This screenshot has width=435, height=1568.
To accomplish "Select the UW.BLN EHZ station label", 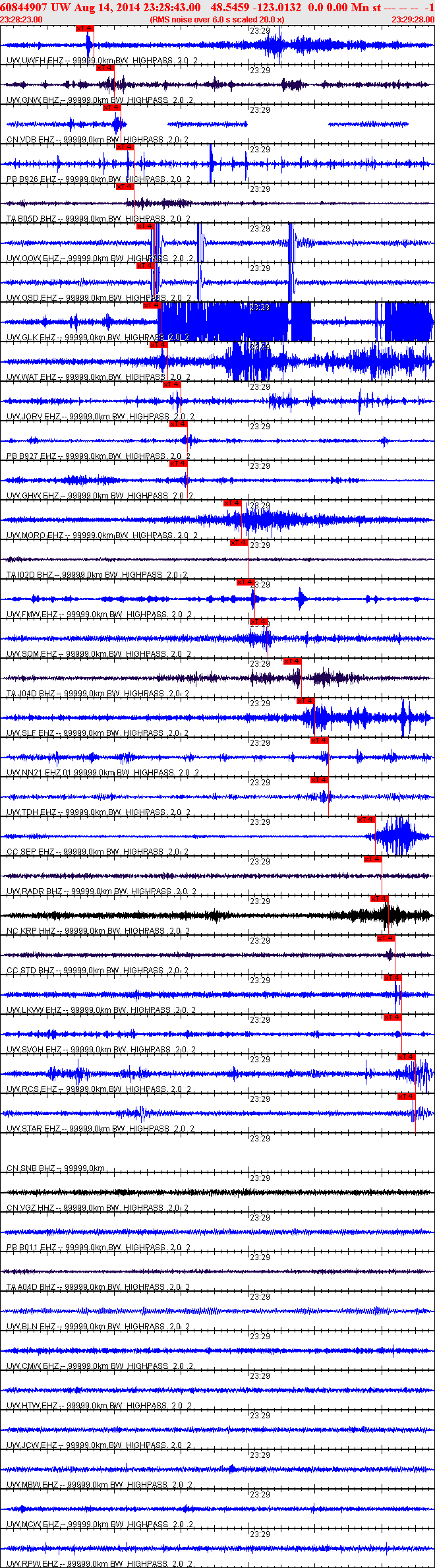I will point(31,1327).
